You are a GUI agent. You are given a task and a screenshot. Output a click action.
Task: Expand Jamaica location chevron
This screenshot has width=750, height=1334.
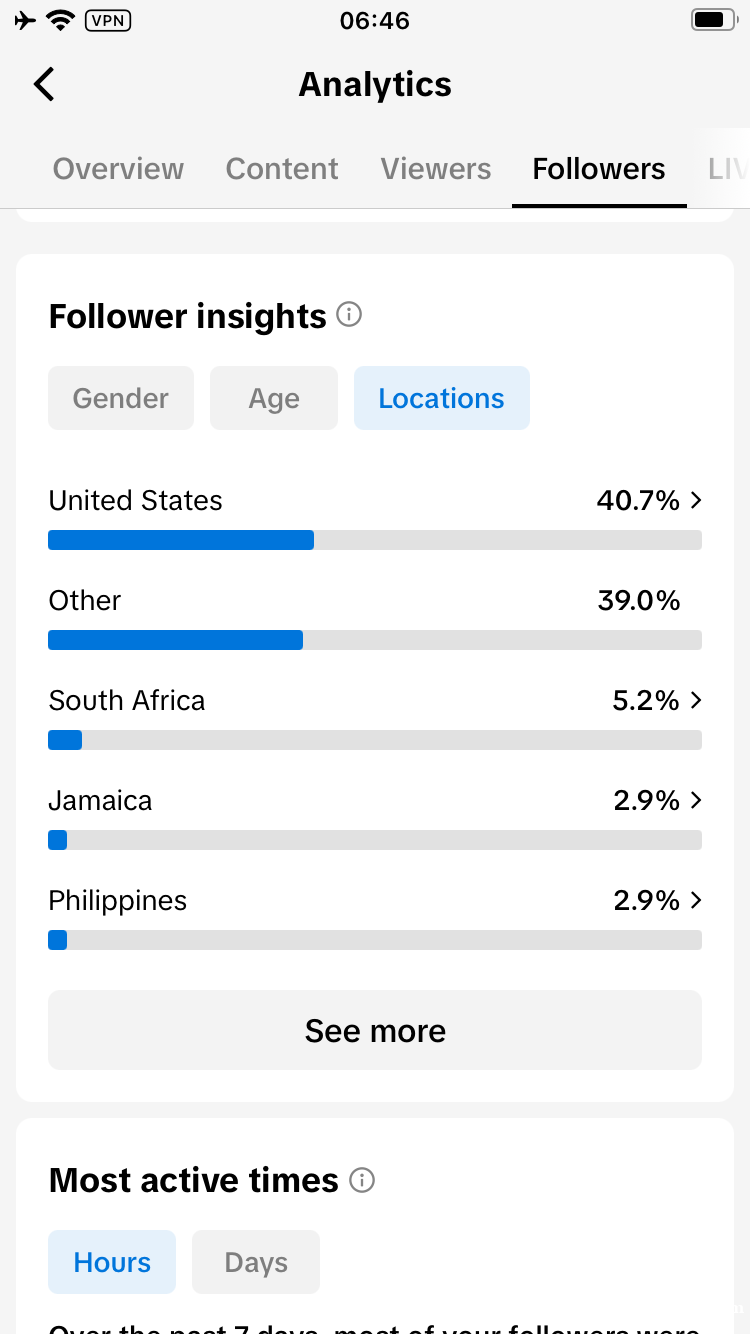697,800
